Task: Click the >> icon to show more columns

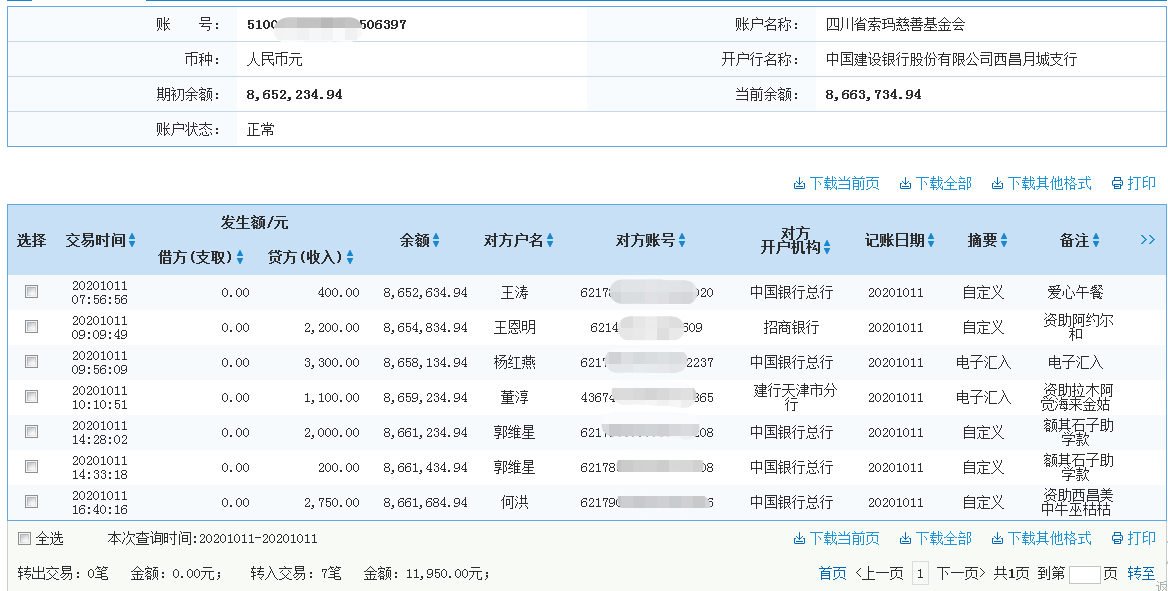Action: [x=1148, y=239]
